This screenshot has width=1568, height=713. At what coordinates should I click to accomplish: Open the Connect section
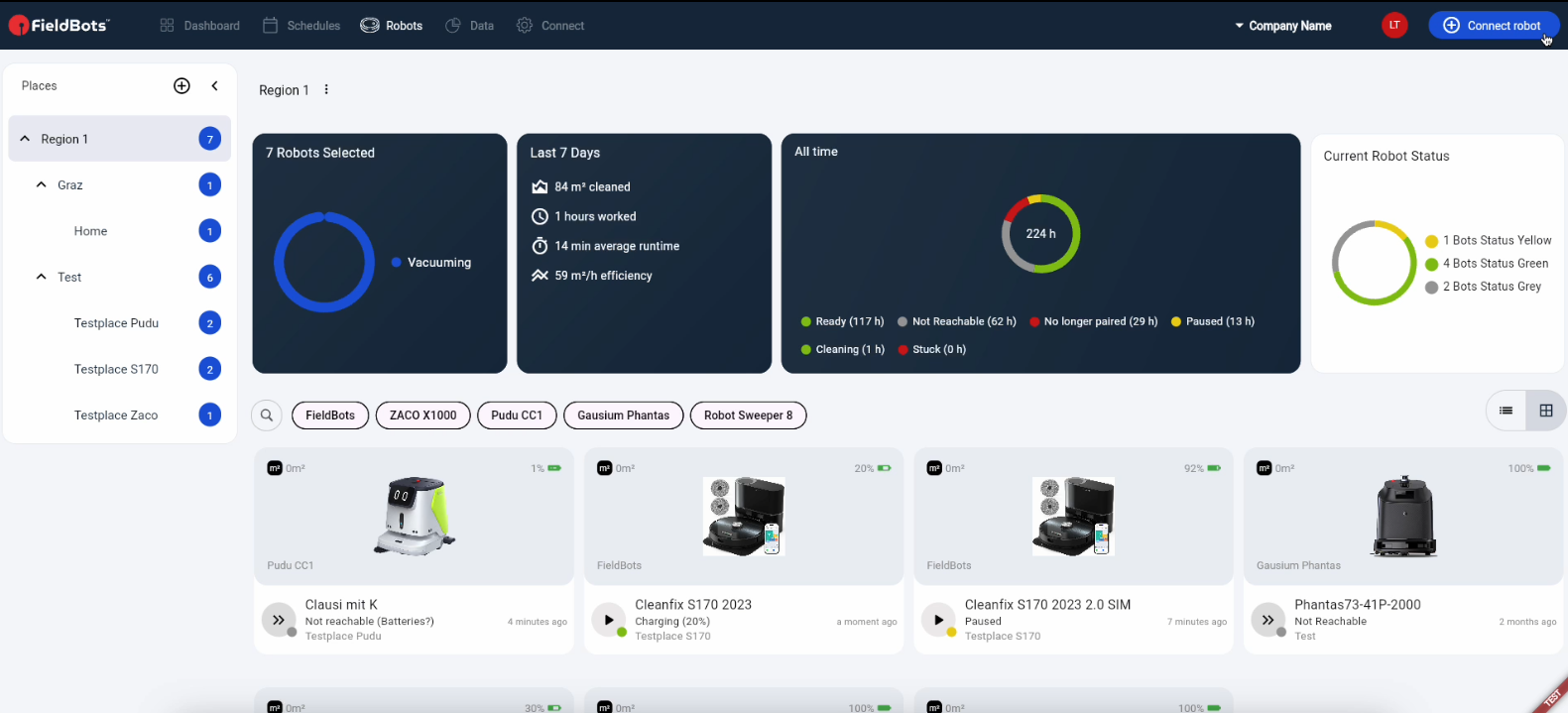(550, 26)
